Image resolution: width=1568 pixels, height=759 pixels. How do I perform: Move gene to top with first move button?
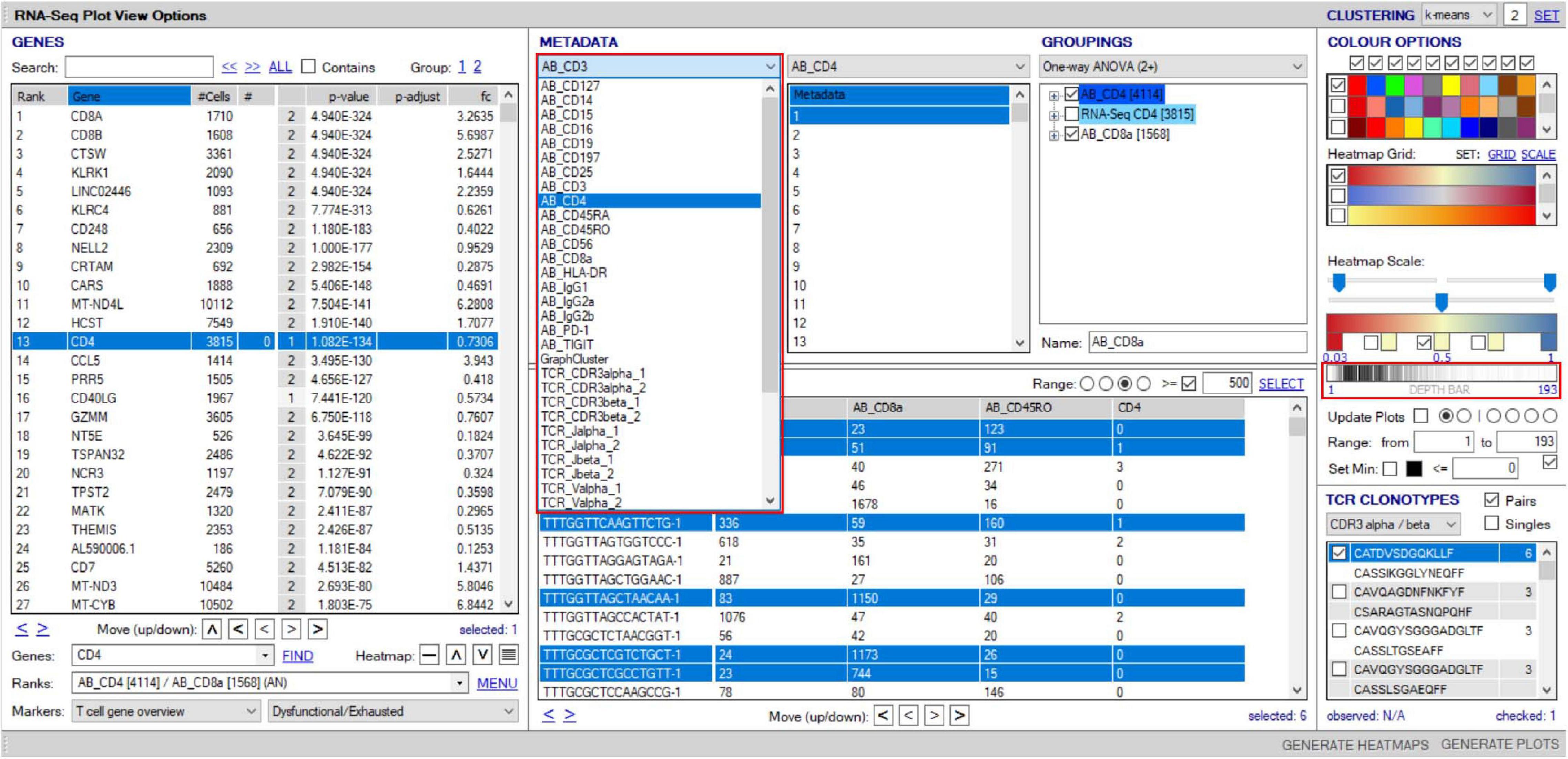(212, 629)
